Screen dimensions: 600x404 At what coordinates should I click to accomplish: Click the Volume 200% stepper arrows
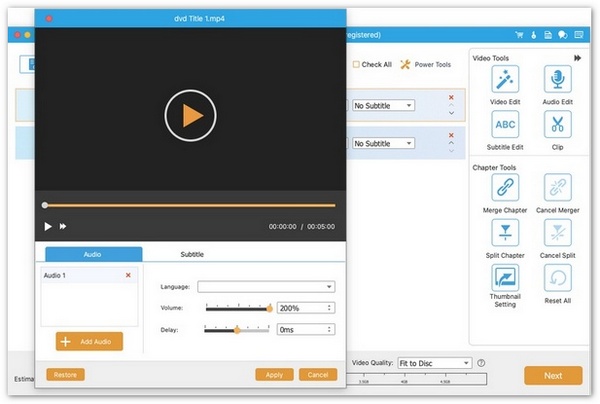pyautogui.click(x=329, y=308)
